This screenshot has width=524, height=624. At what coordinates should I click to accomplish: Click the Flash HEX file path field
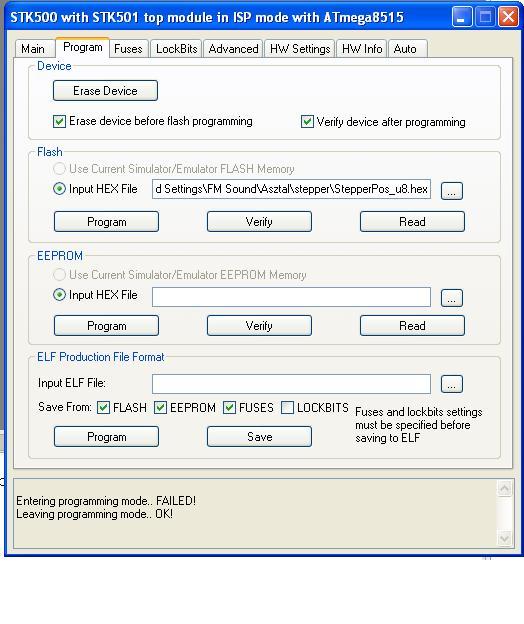coord(291,189)
